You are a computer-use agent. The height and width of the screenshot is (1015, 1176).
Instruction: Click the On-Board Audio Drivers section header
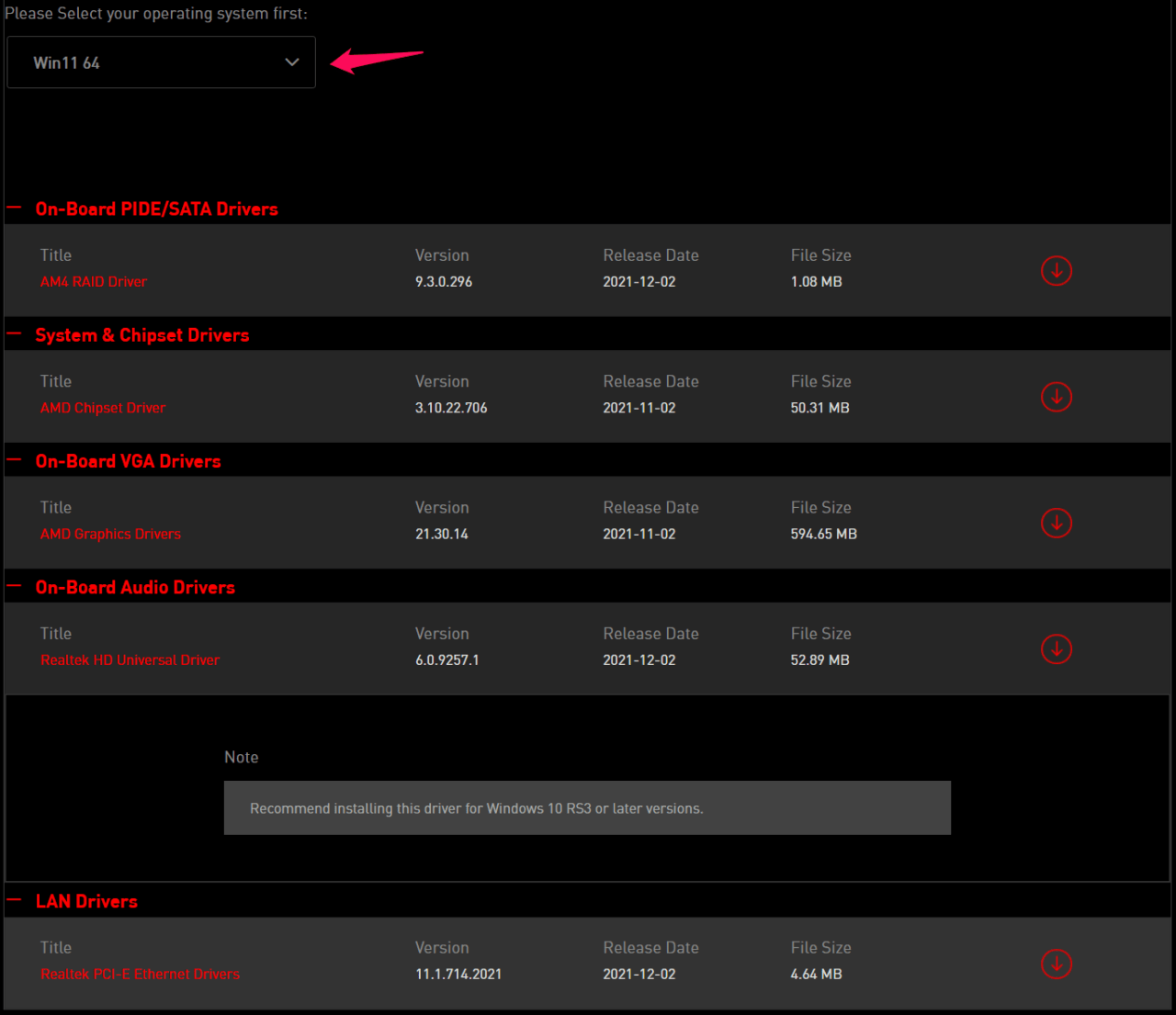tap(135, 587)
